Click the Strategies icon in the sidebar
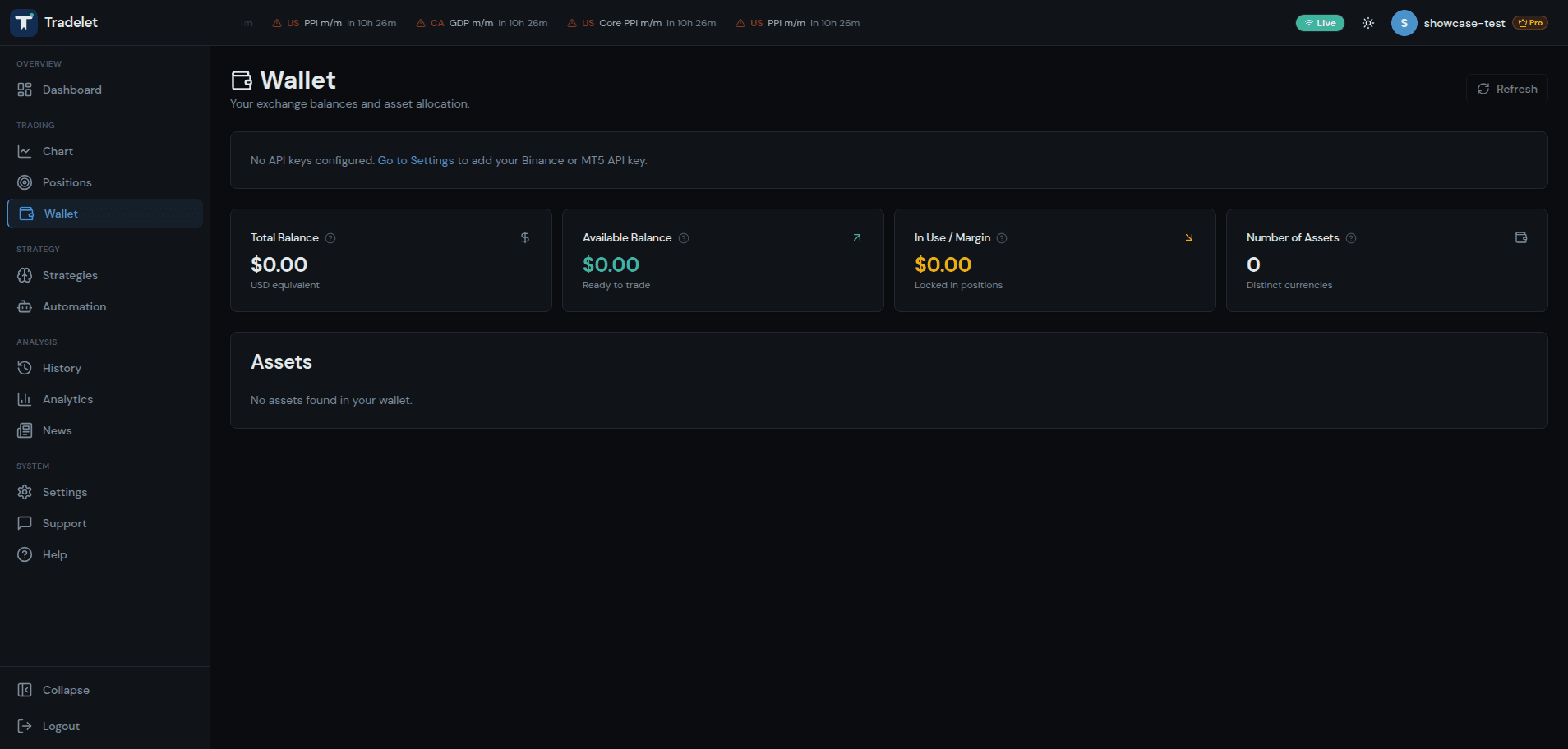 [25, 275]
